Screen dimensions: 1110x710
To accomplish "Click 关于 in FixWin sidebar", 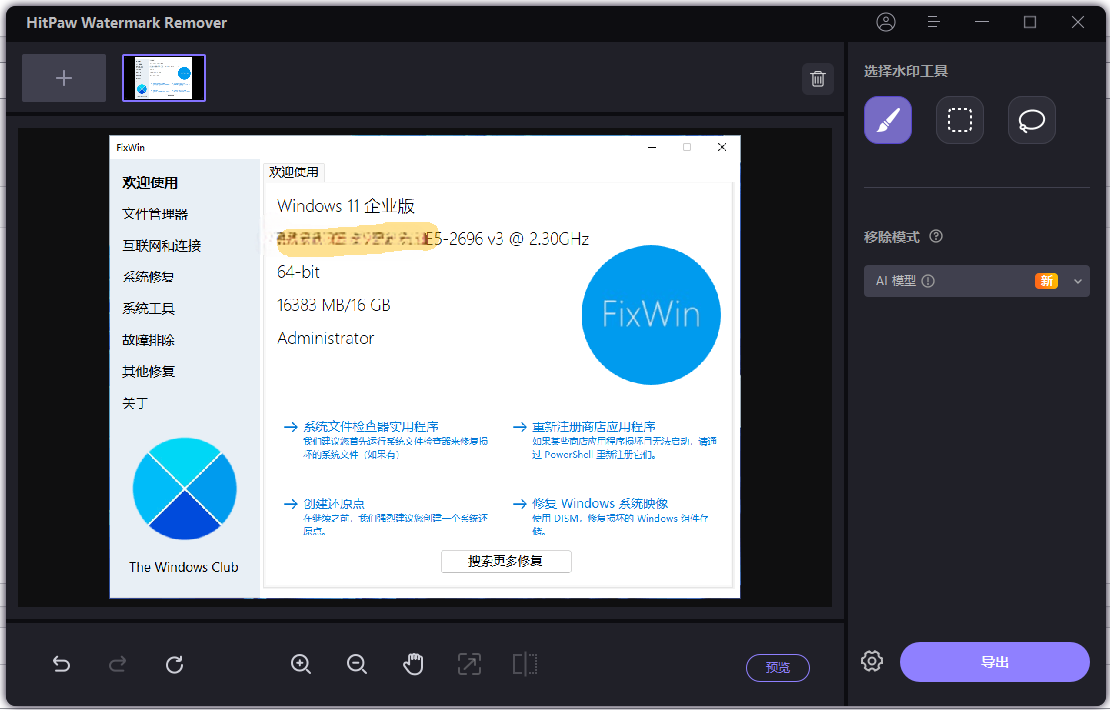I will tap(135, 403).
